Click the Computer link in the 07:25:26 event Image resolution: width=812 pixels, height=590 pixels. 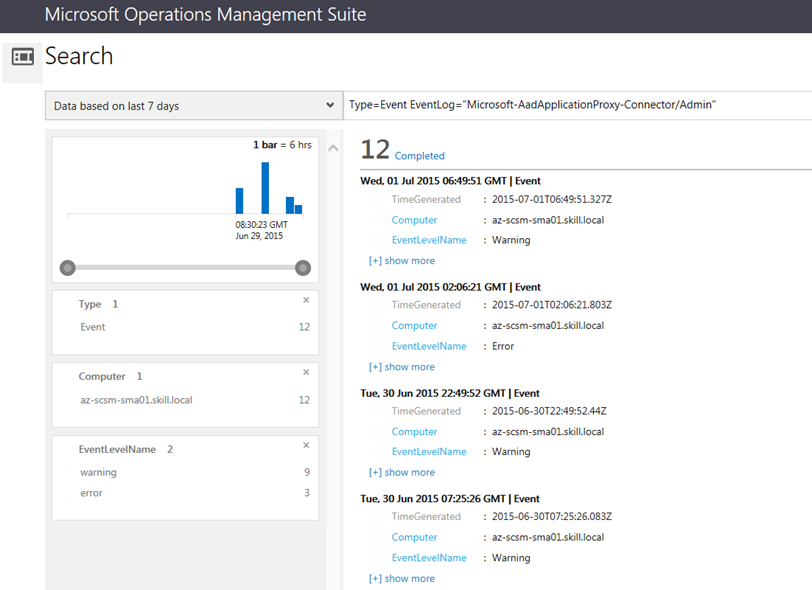click(x=414, y=538)
